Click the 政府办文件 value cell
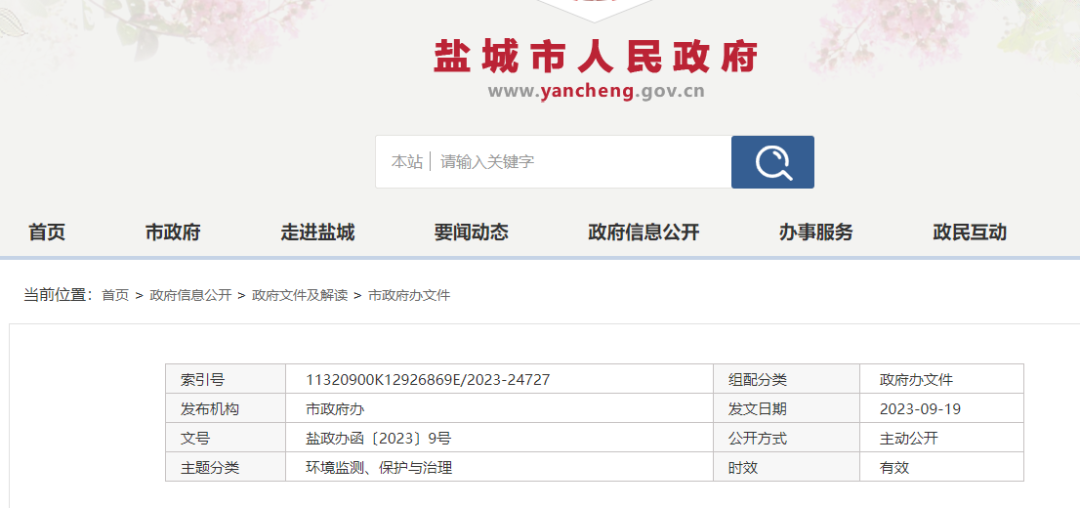1080x508 pixels. 942,379
